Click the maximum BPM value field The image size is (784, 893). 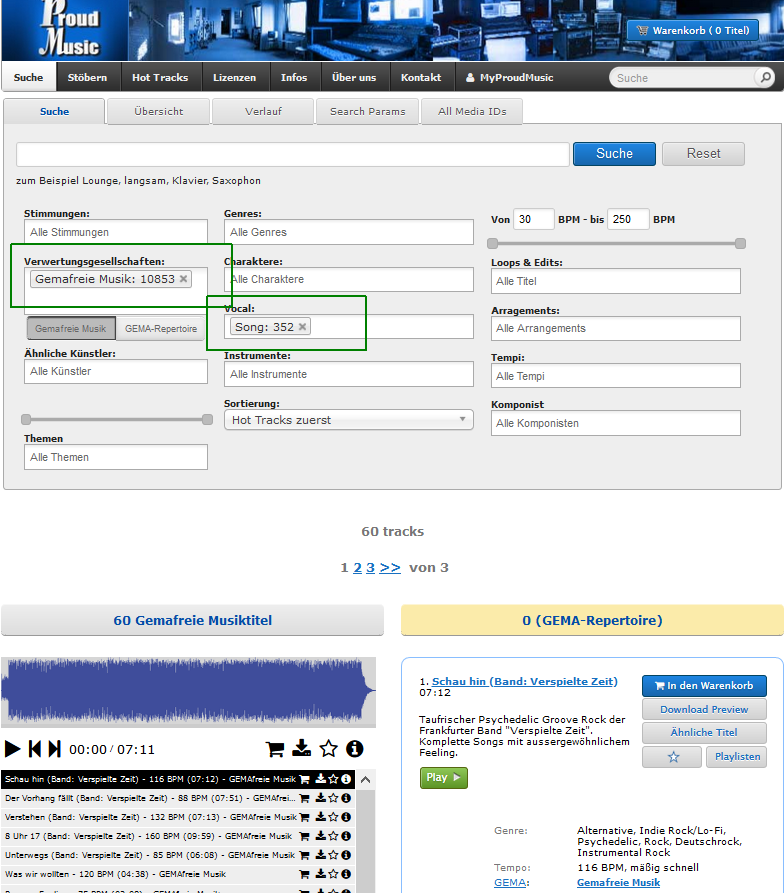tap(628, 219)
